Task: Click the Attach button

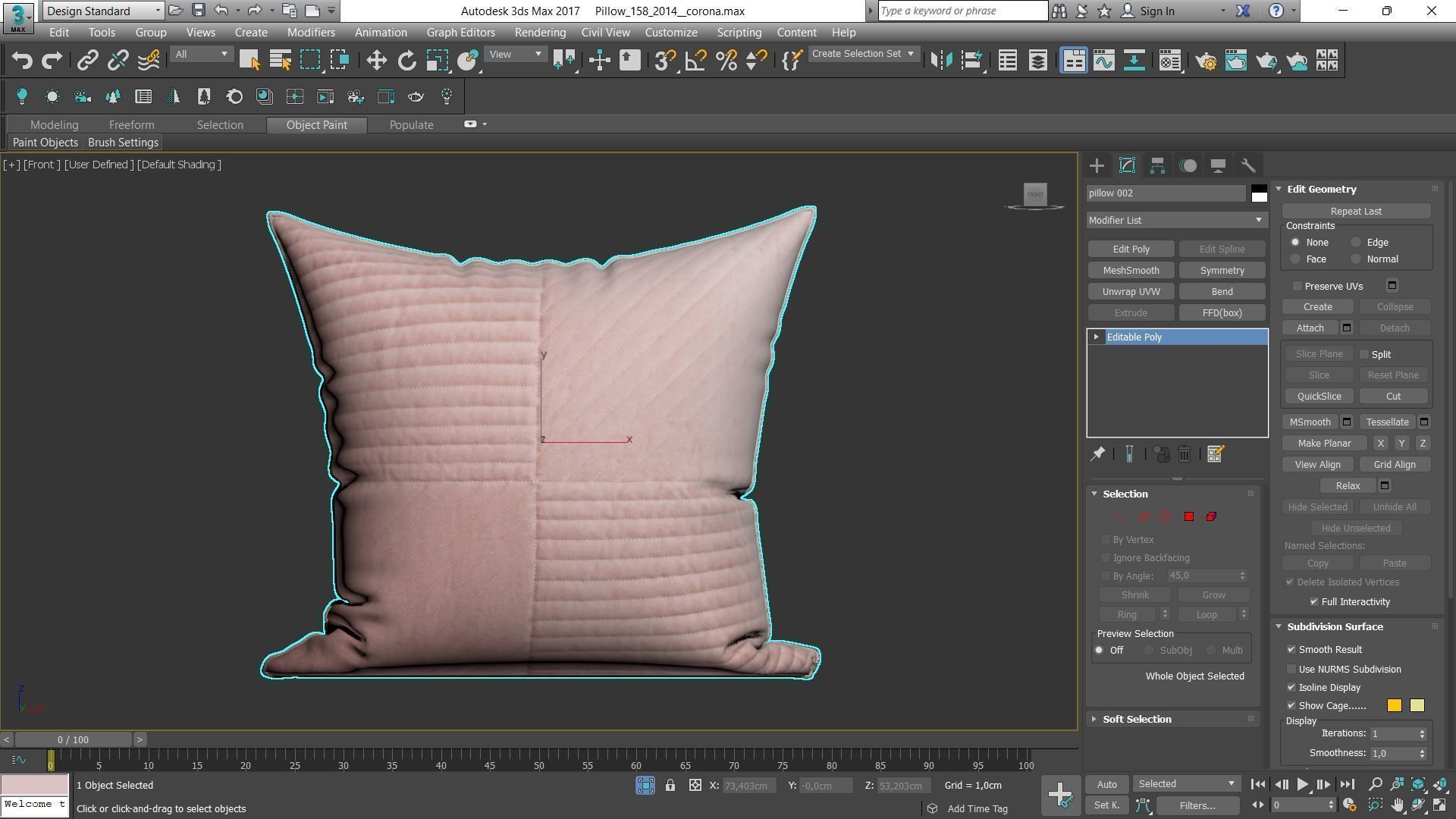Action: (x=1310, y=328)
